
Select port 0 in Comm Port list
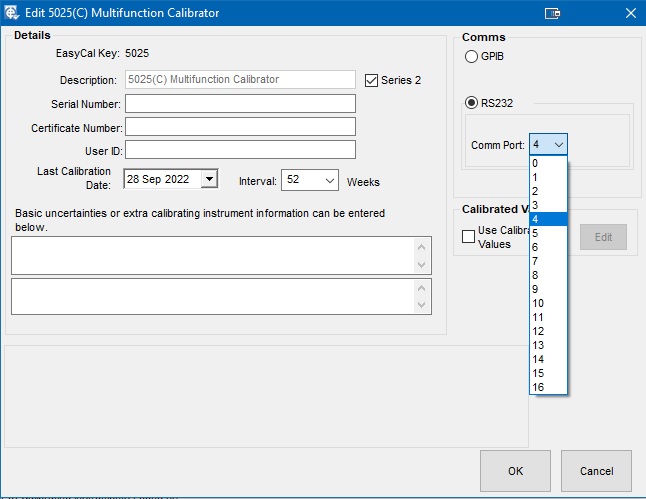pos(548,163)
